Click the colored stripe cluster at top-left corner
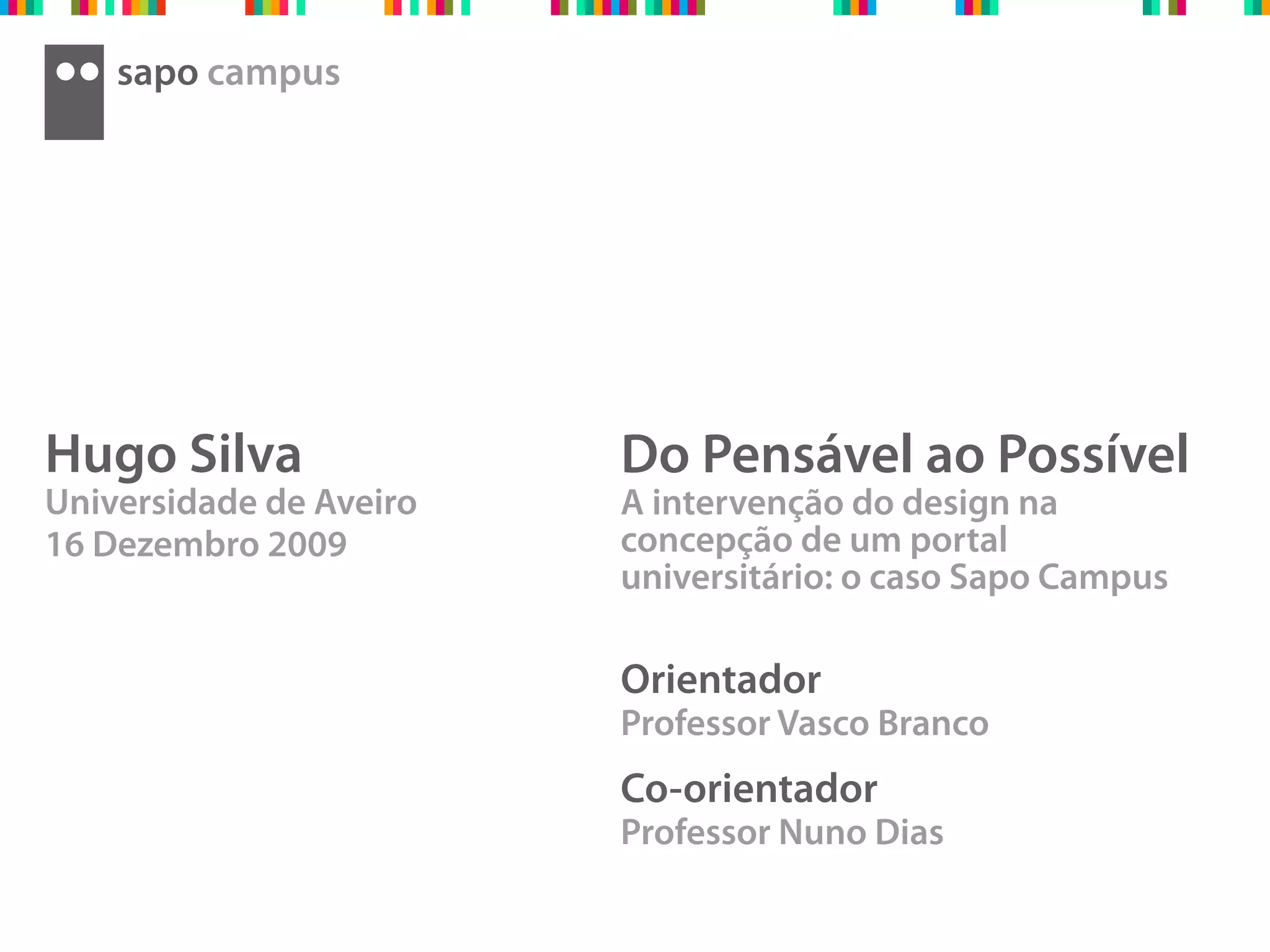Screen dimensions: 1270x952 point(21,7)
